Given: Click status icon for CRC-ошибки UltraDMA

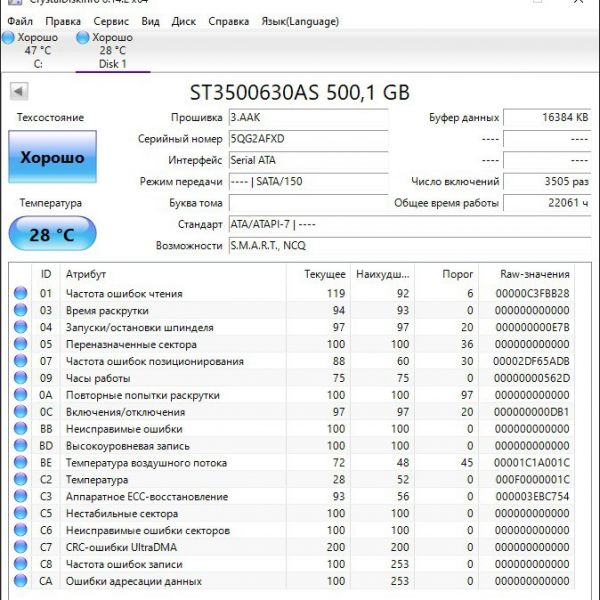Looking at the screenshot, I should pos(20,547).
